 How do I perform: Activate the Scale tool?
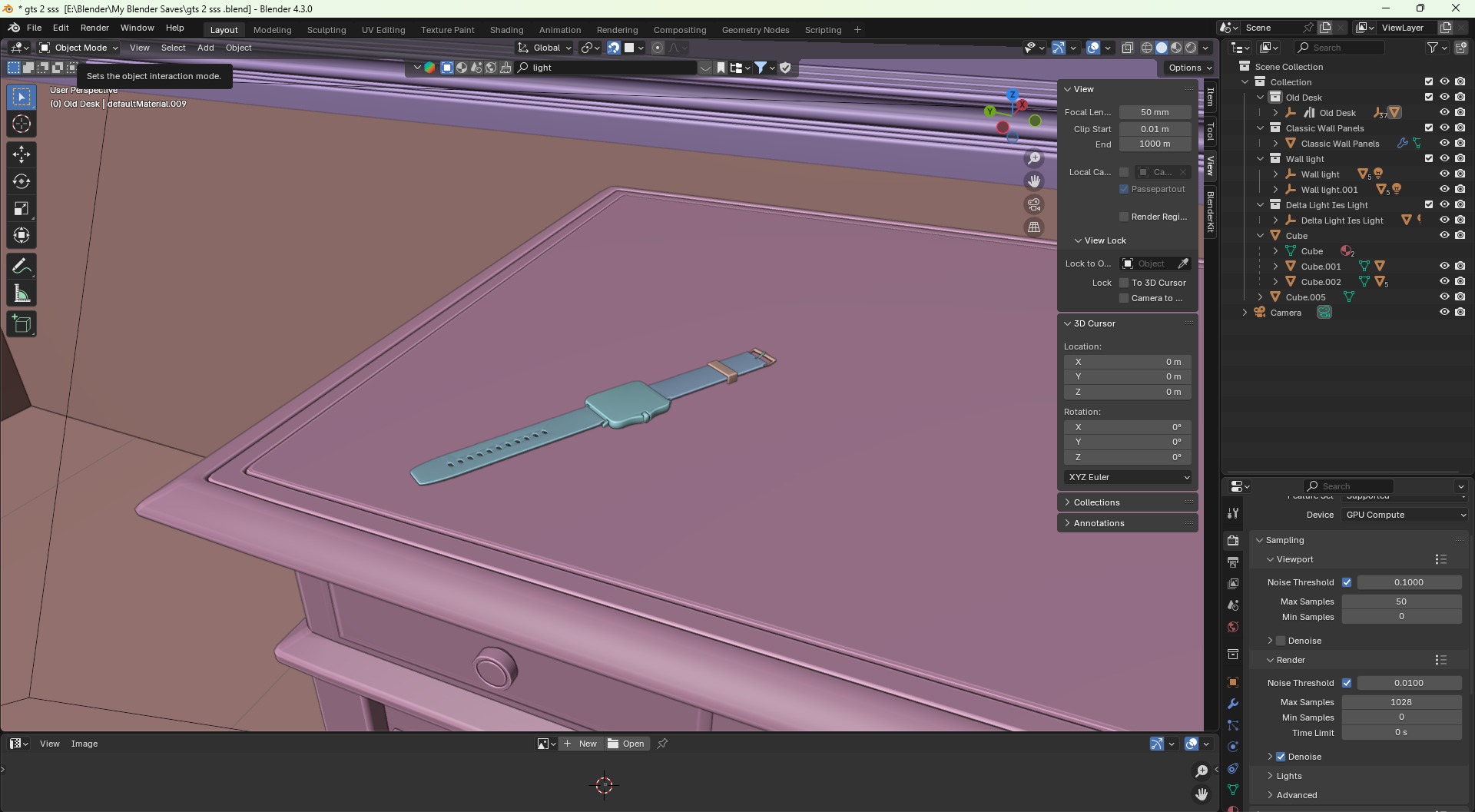[x=22, y=208]
